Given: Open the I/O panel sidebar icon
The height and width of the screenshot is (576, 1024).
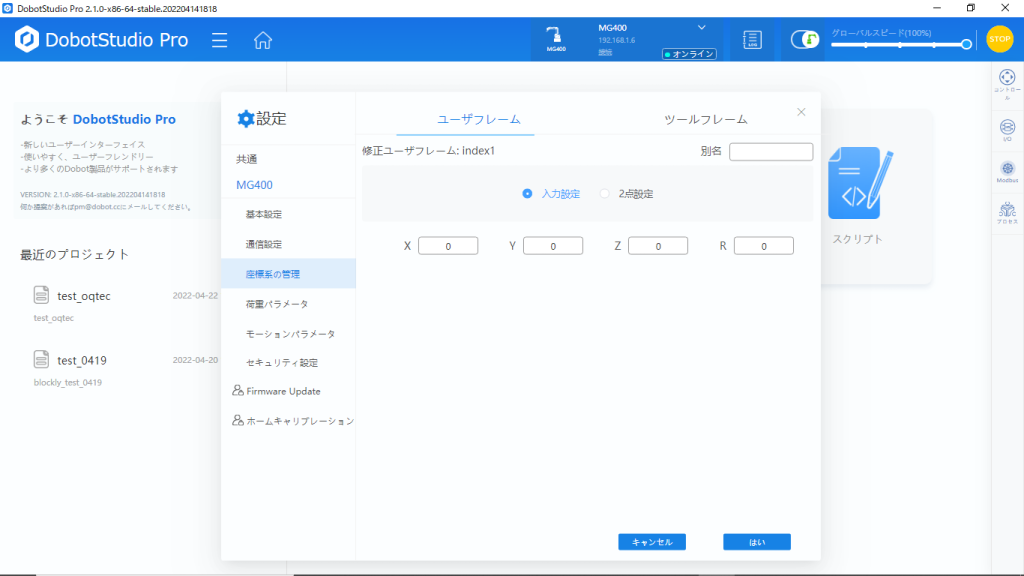Looking at the screenshot, I should click(x=1007, y=130).
